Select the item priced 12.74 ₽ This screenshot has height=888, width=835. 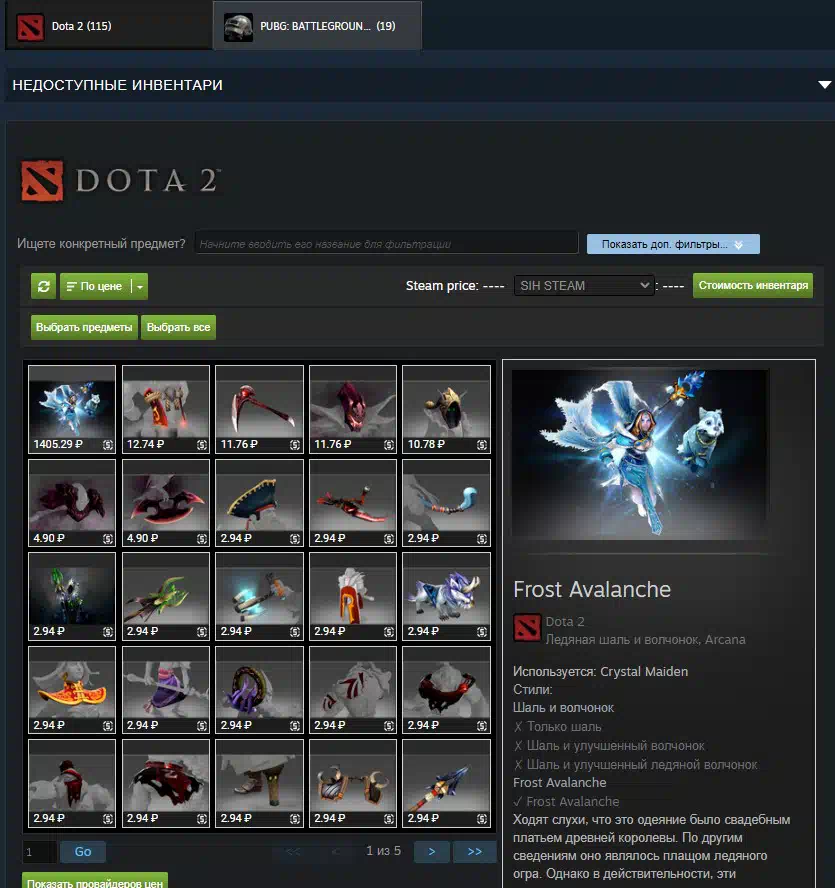166,409
